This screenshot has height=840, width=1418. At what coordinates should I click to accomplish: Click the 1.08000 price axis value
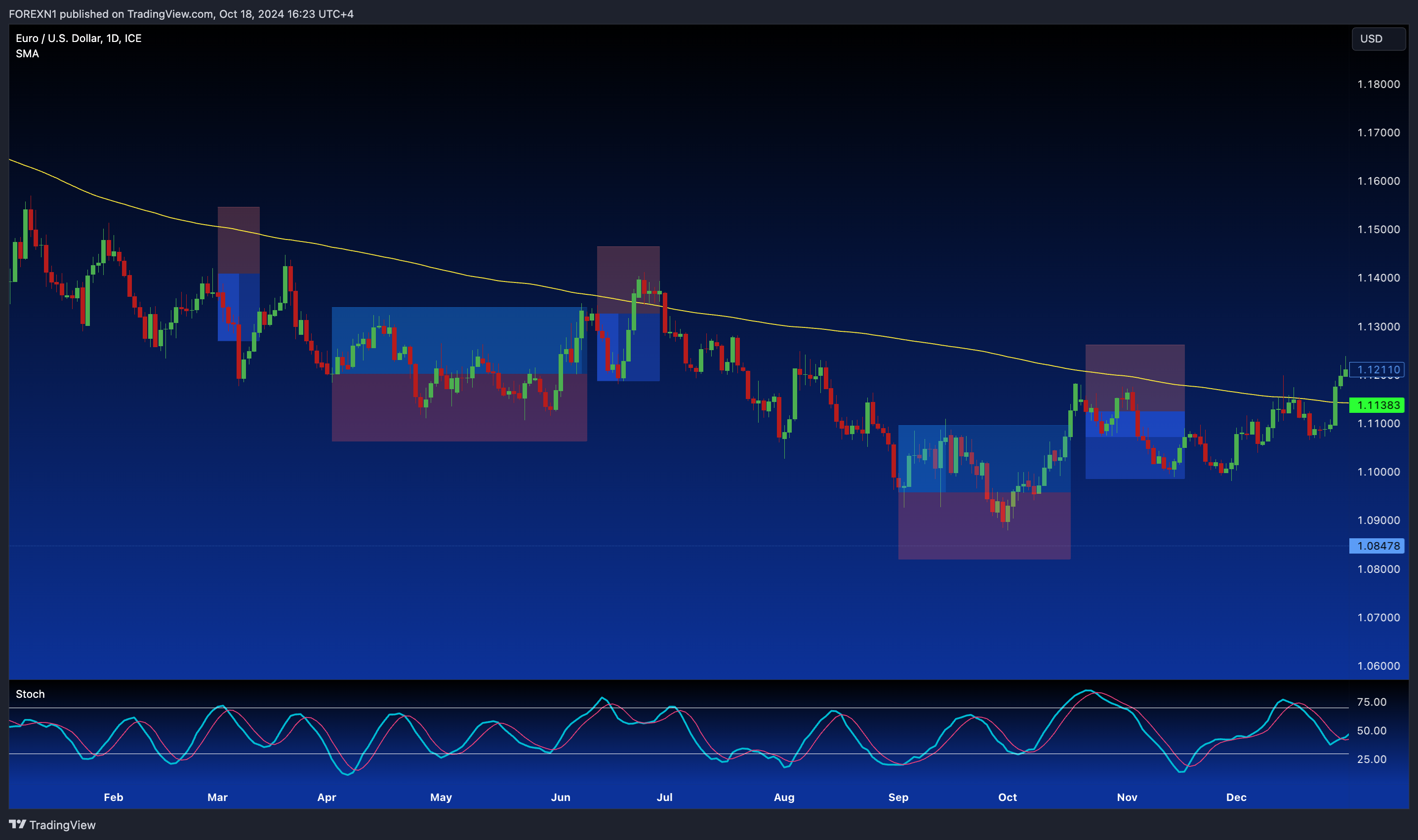click(1378, 569)
